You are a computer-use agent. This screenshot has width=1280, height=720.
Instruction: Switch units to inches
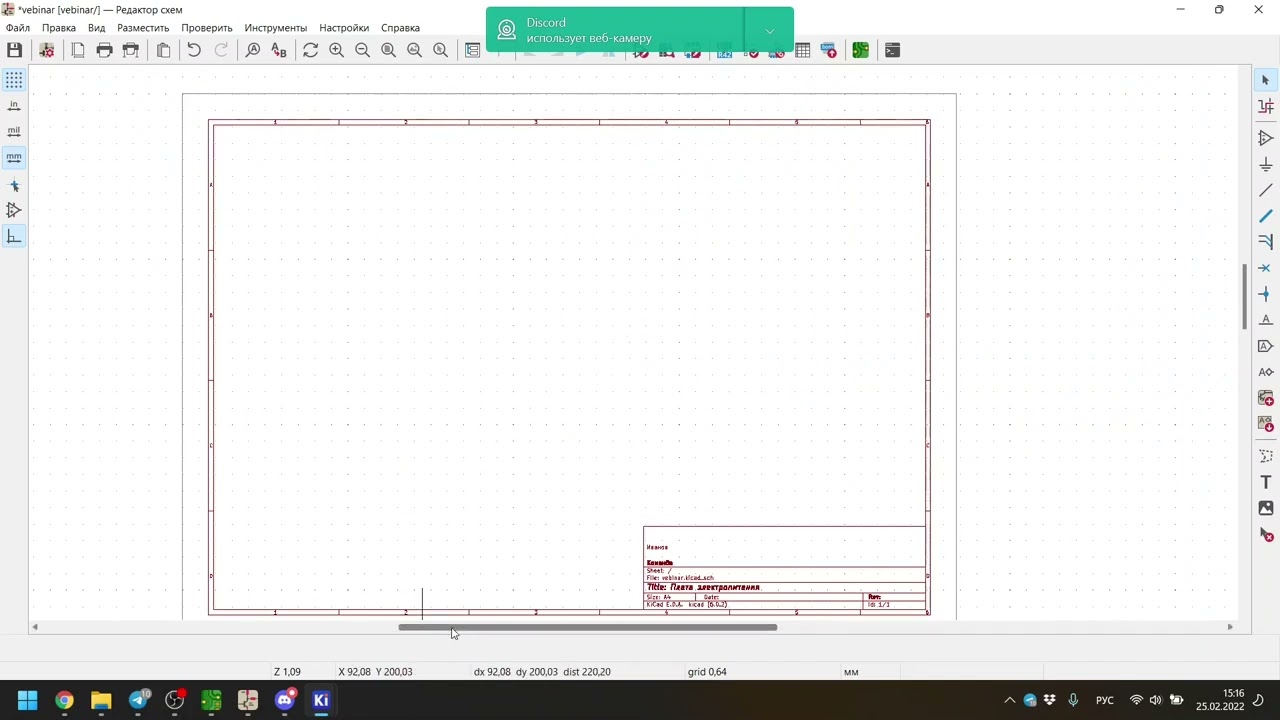(14, 106)
